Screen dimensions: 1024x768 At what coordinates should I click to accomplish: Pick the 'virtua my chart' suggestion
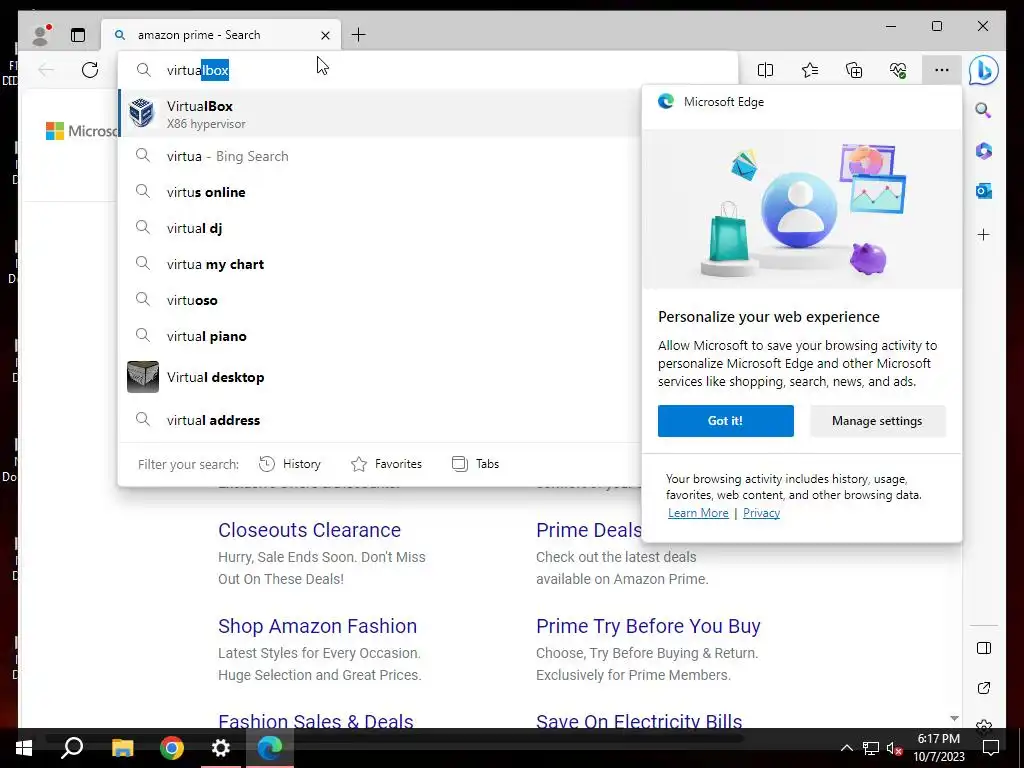tap(379, 264)
